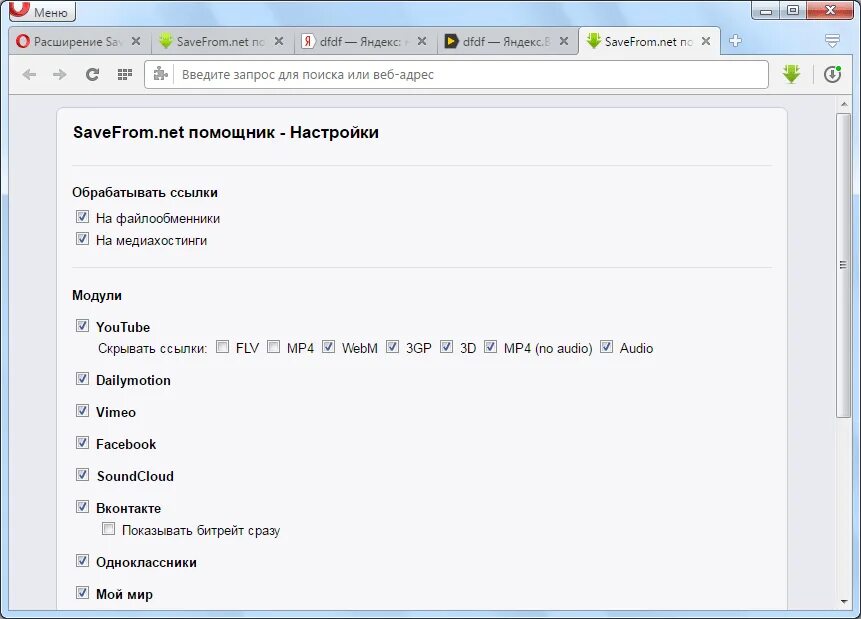Click the SaveFrom.net green arrow toolbar icon

(x=791, y=74)
